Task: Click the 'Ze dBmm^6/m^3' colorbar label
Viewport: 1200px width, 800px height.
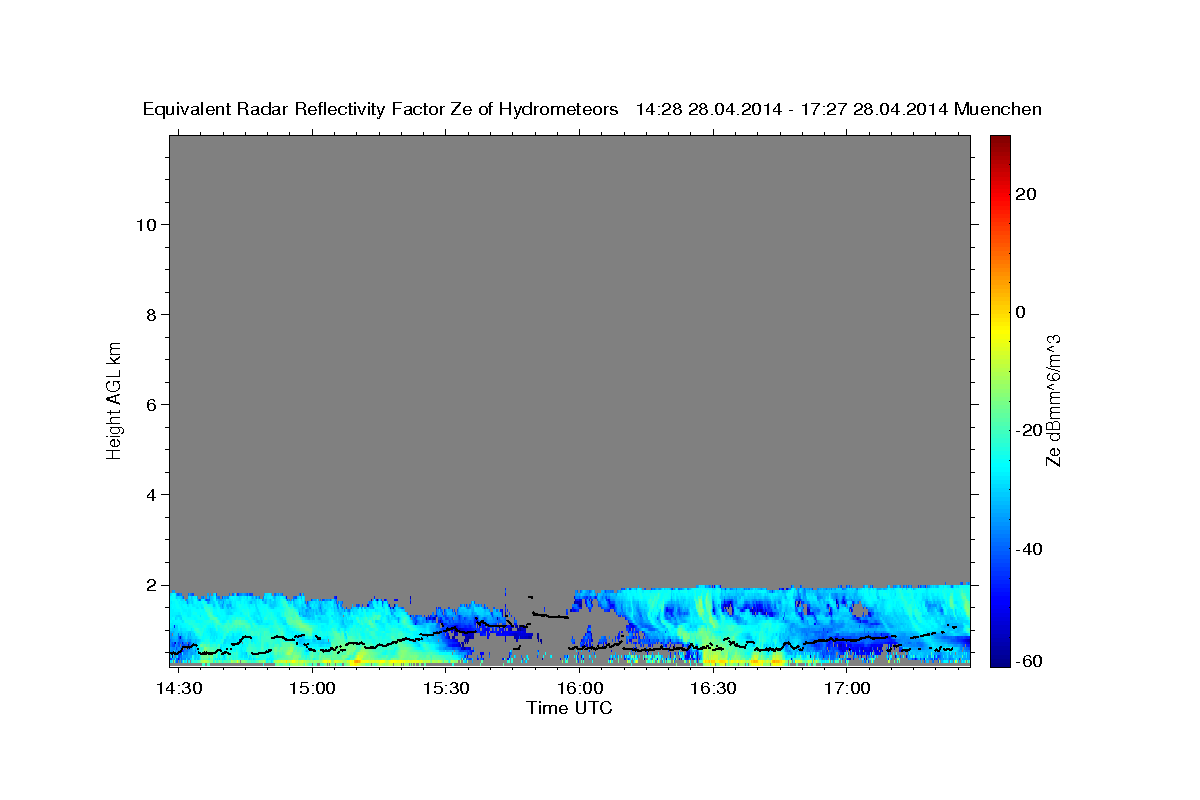Action: [x=1052, y=401]
